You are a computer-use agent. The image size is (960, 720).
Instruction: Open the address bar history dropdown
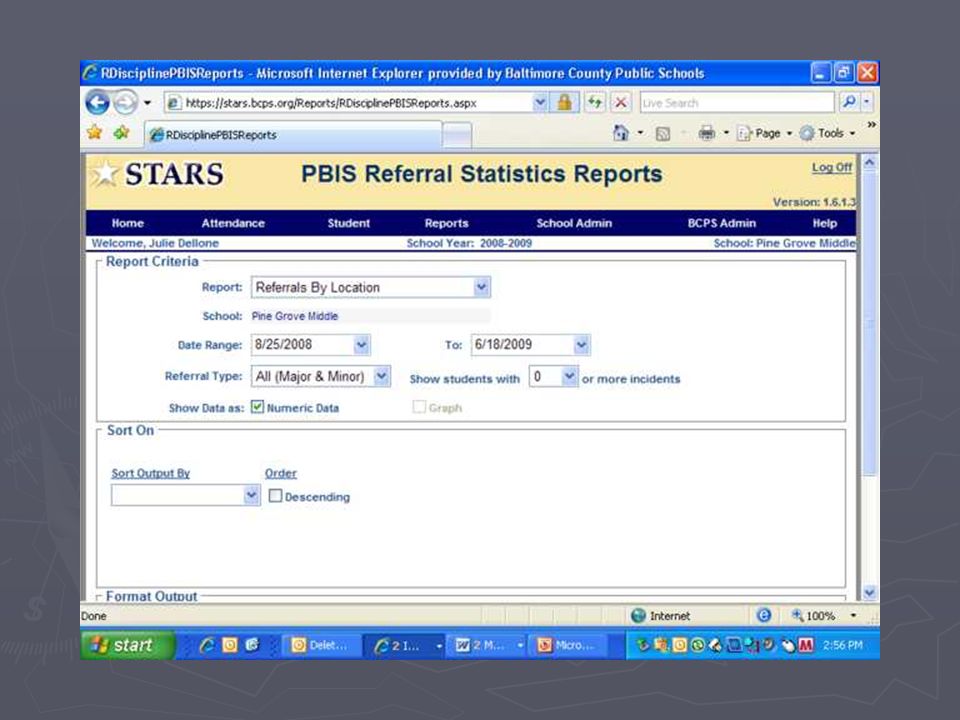540,102
